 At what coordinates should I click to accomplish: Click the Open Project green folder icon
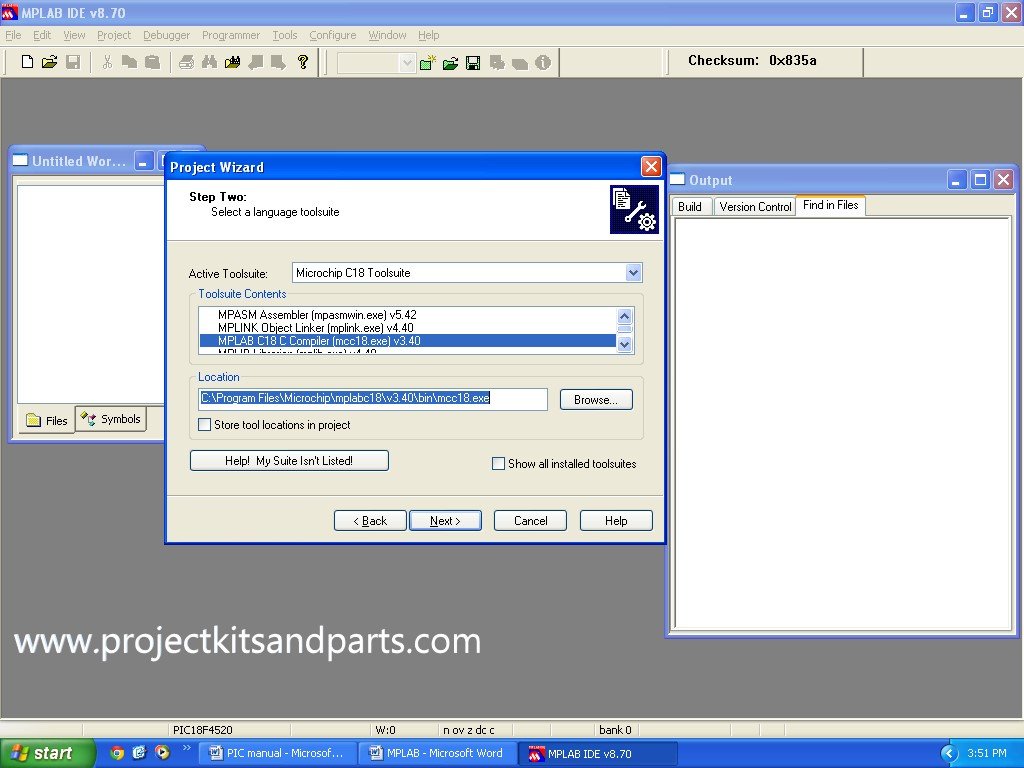click(x=451, y=63)
